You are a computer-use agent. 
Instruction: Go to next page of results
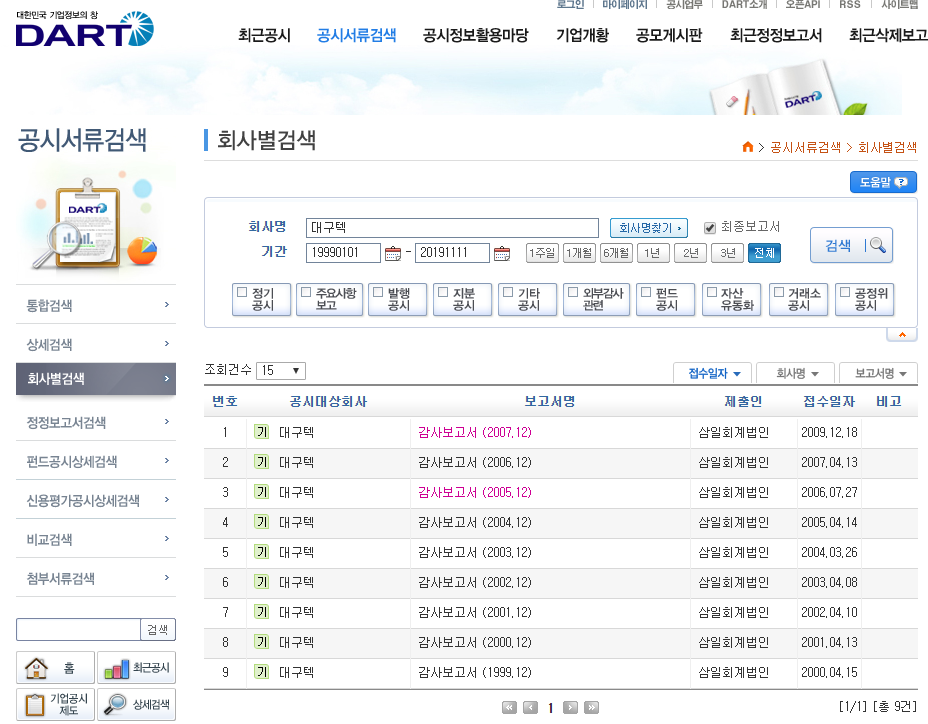(x=570, y=707)
